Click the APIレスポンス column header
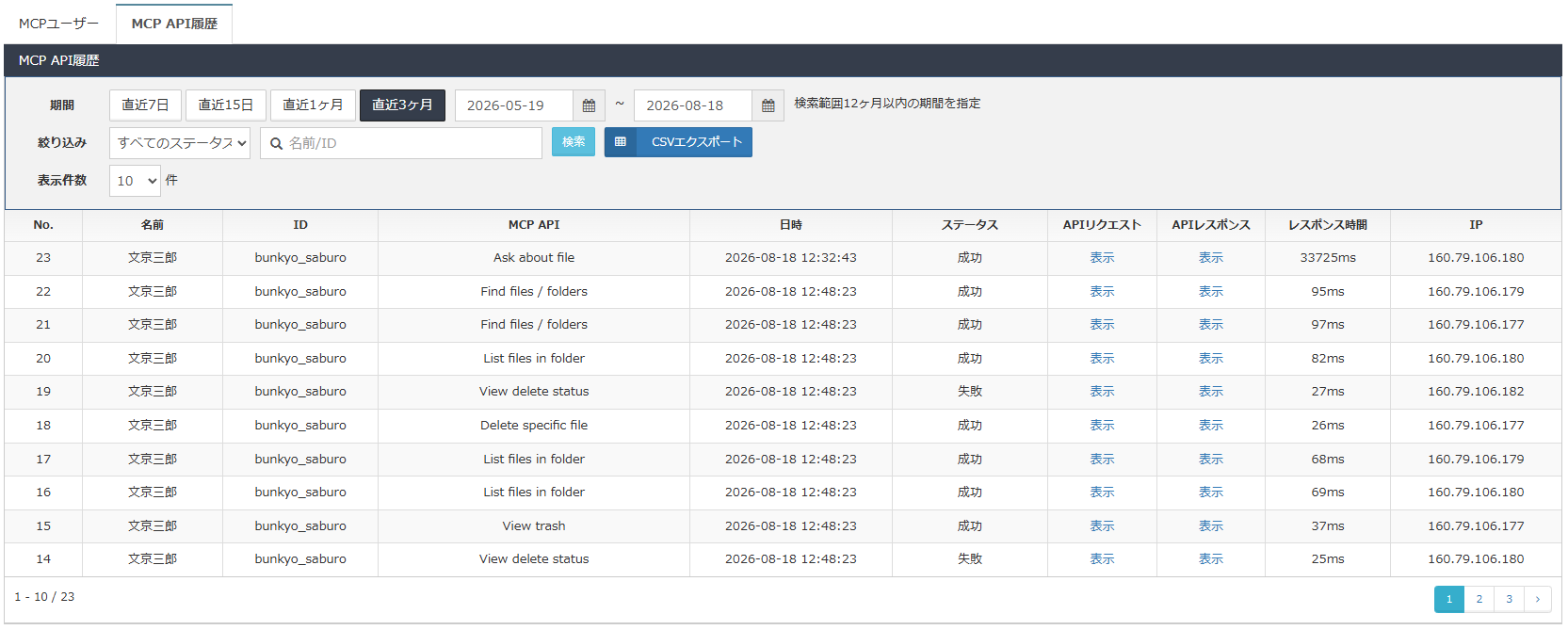Image resolution: width=1568 pixels, height=630 pixels. pyautogui.click(x=1211, y=225)
